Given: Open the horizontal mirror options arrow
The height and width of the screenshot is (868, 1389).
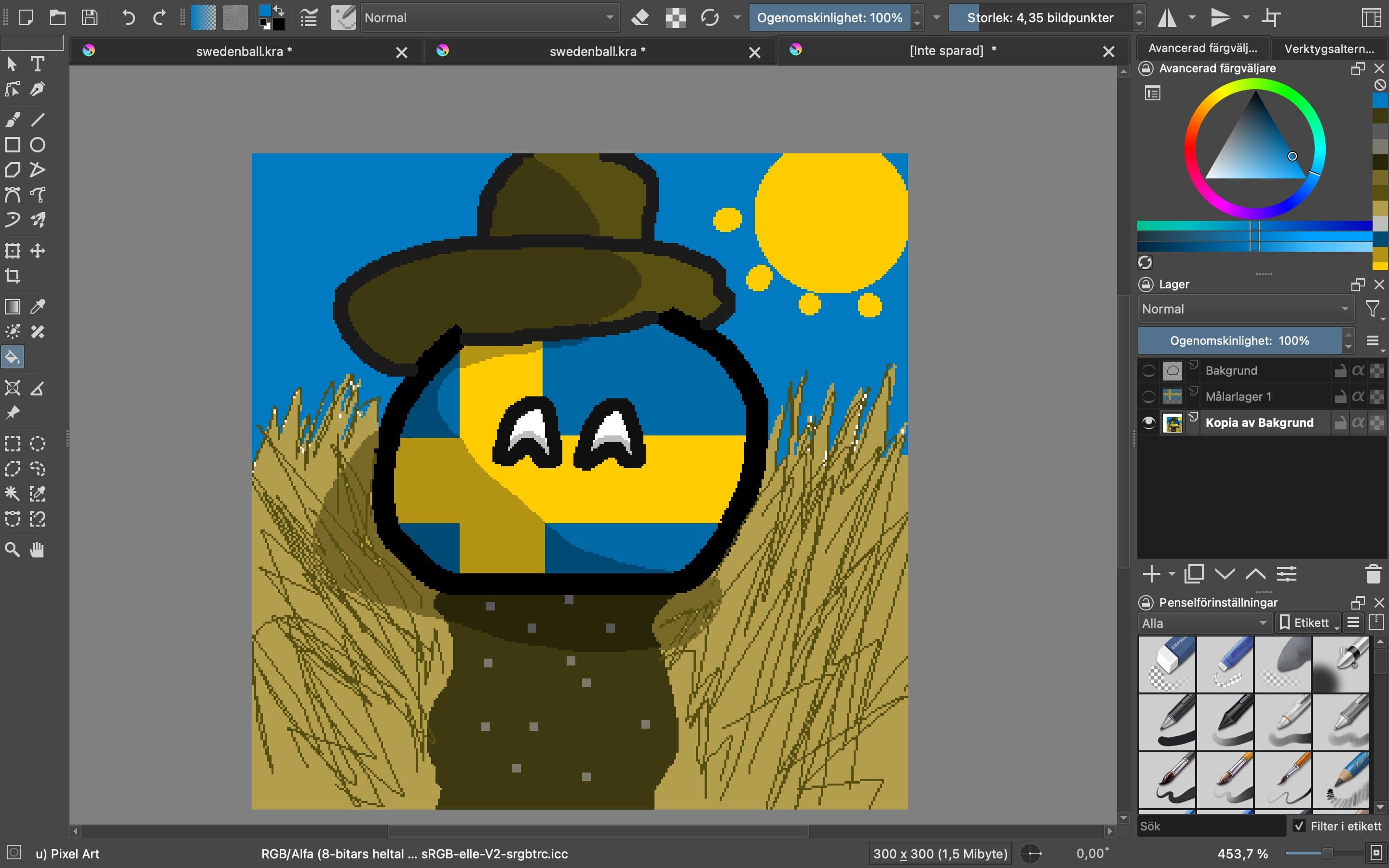Looking at the screenshot, I should click(1192, 18).
